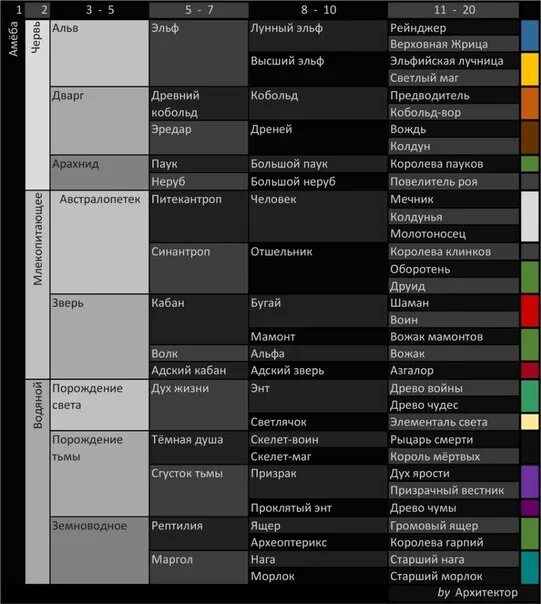Viewport: 541px width, 604px height.
Task: Choose Адский зверь in the table
Action: [x=318, y=370]
